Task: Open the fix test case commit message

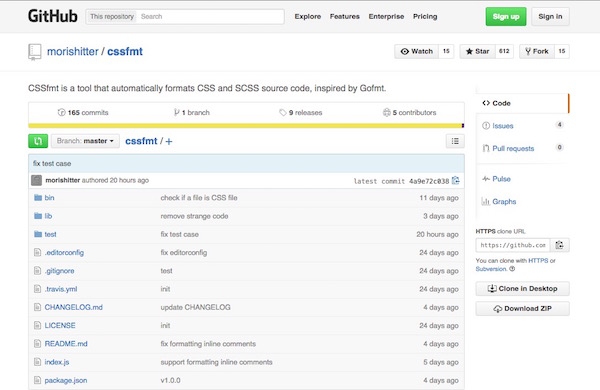Action: [x=52, y=163]
